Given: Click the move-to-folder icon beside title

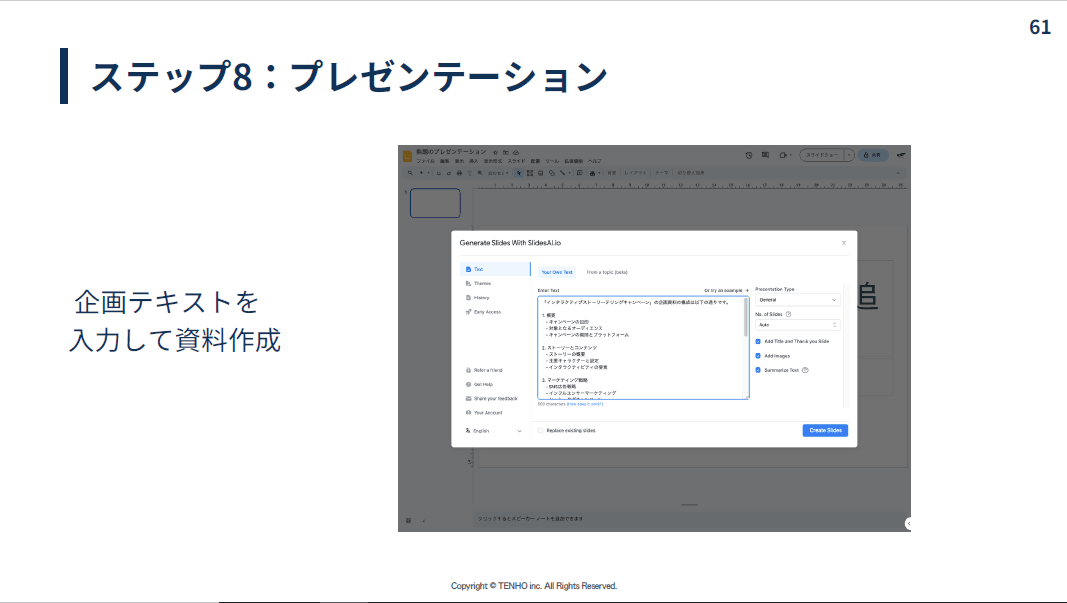Looking at the screenshot, I should click(506, 152).
